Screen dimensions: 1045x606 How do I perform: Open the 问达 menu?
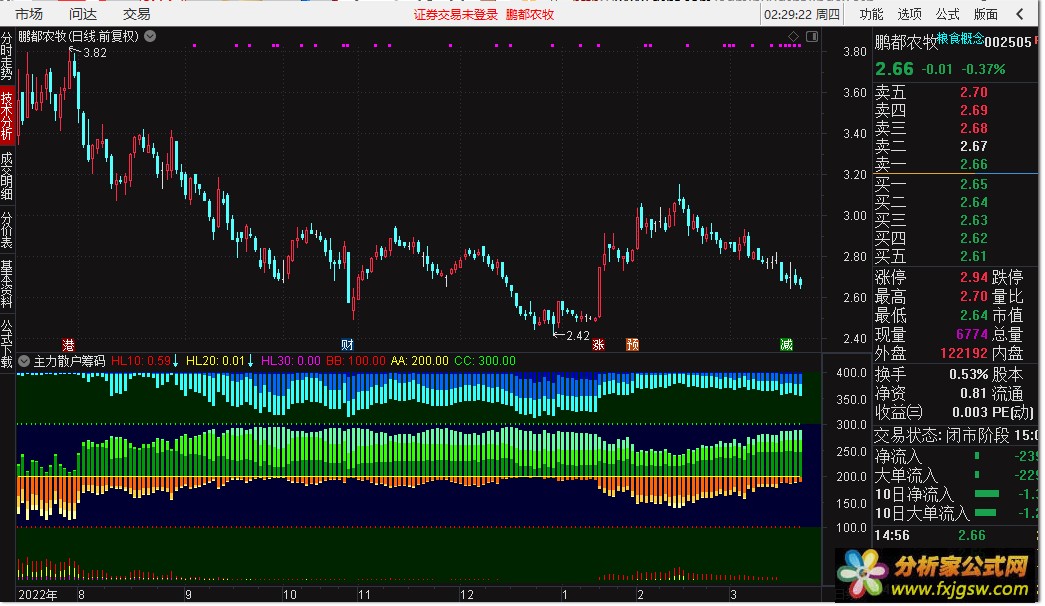coord(83,14)
